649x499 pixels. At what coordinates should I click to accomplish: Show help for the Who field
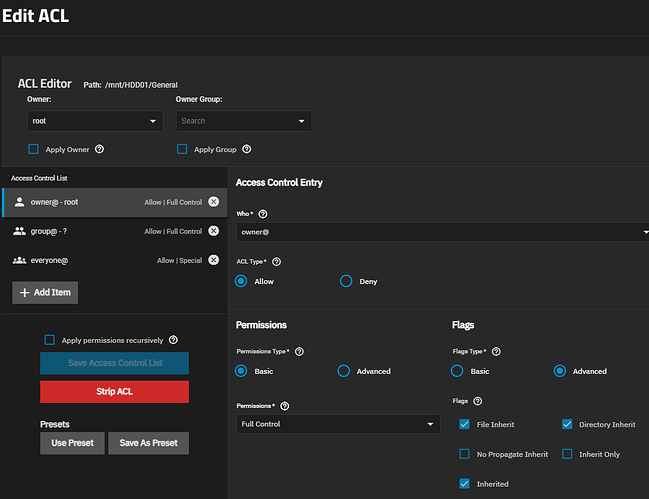(263, 214)
